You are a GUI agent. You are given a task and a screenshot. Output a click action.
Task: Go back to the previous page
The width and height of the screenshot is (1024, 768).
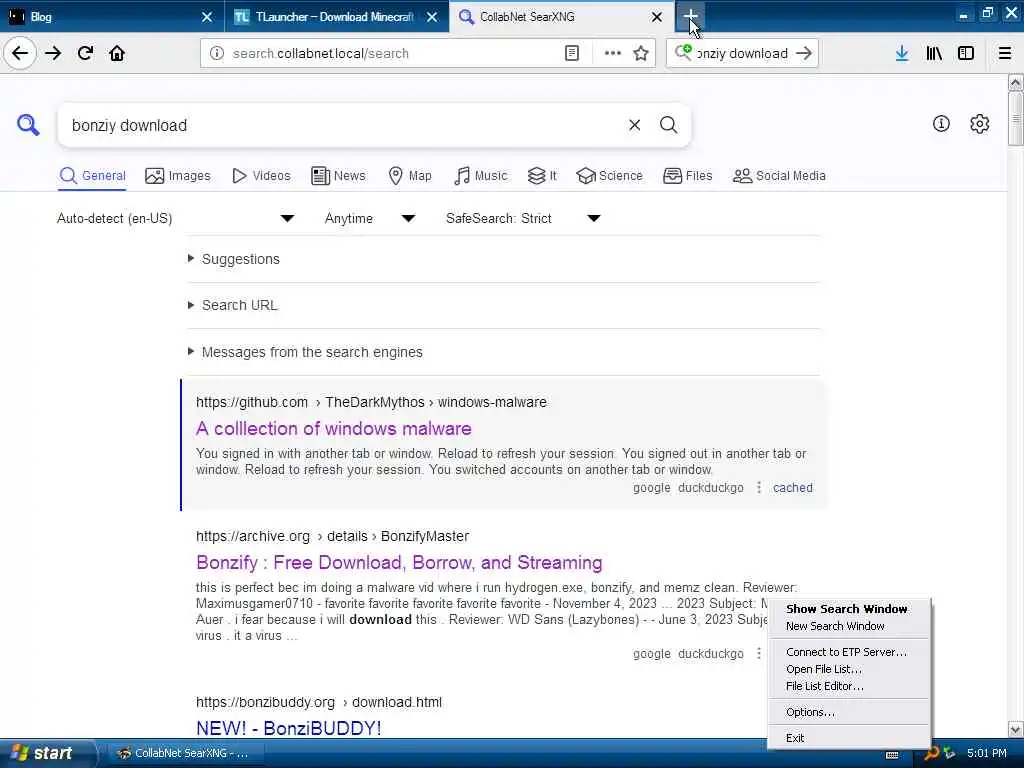click(x=20, y=53)
